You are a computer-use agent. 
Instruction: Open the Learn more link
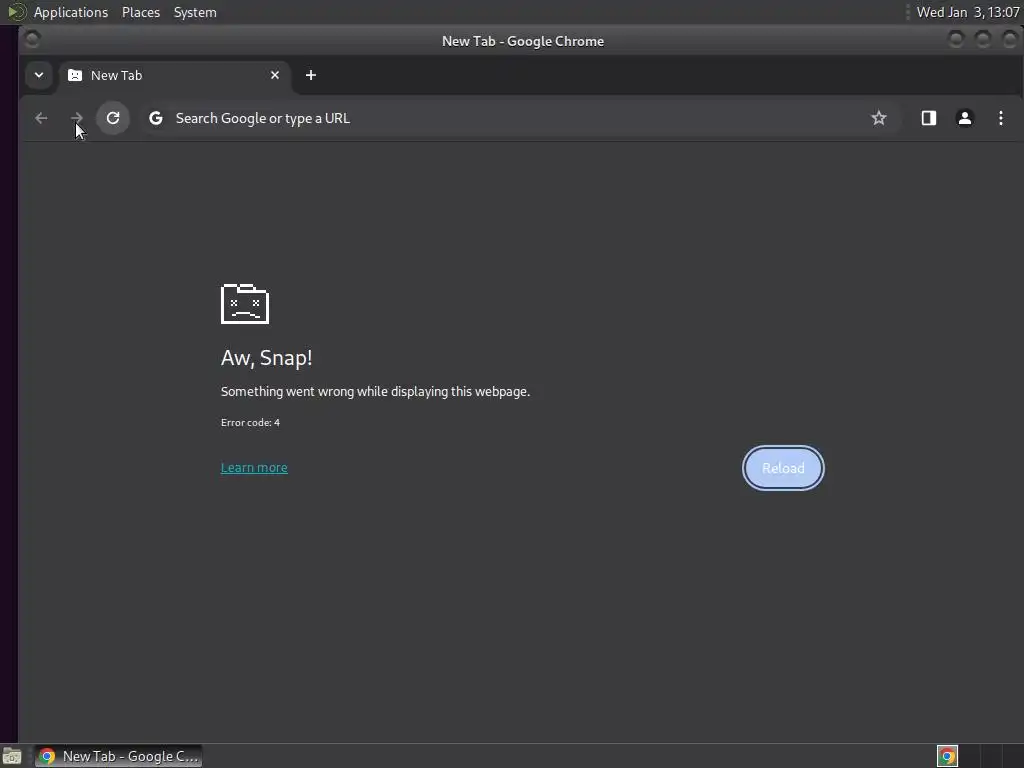(254, 468)
